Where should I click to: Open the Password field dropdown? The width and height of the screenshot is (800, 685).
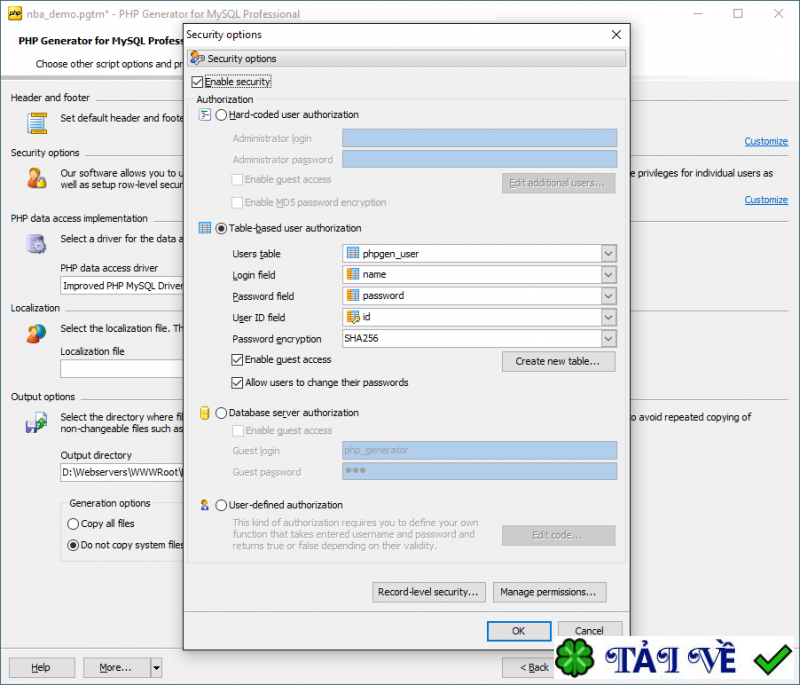click(x=608, y=296)
